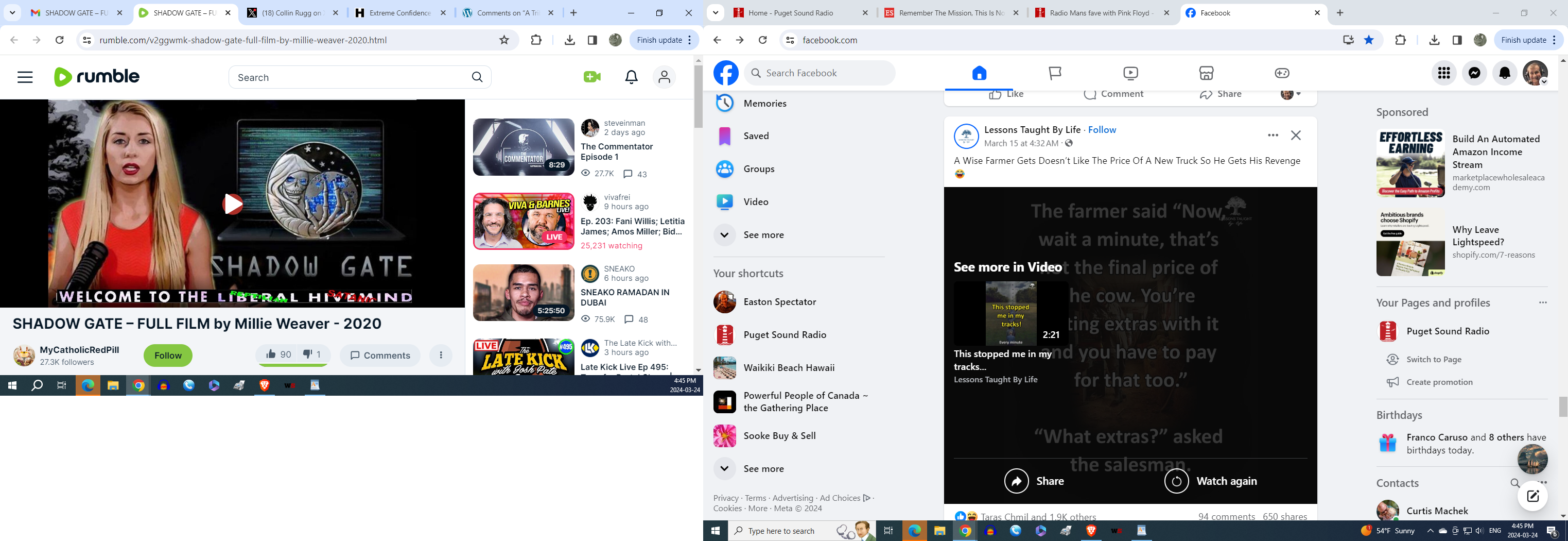The width and height of the screenshot is (1568, 541).
Task: Like the Shadow Gate video with thumbs up
Action: tap(278, 354)
